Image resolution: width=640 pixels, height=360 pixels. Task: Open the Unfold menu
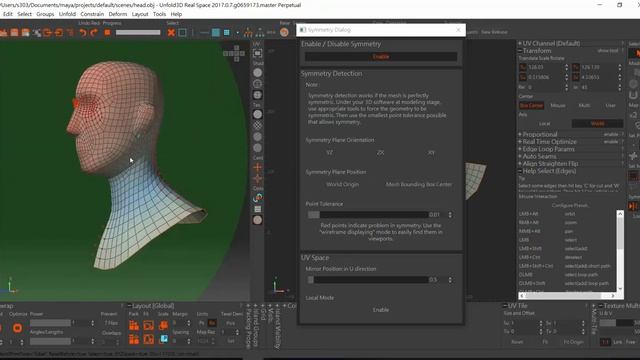point(67,14)
